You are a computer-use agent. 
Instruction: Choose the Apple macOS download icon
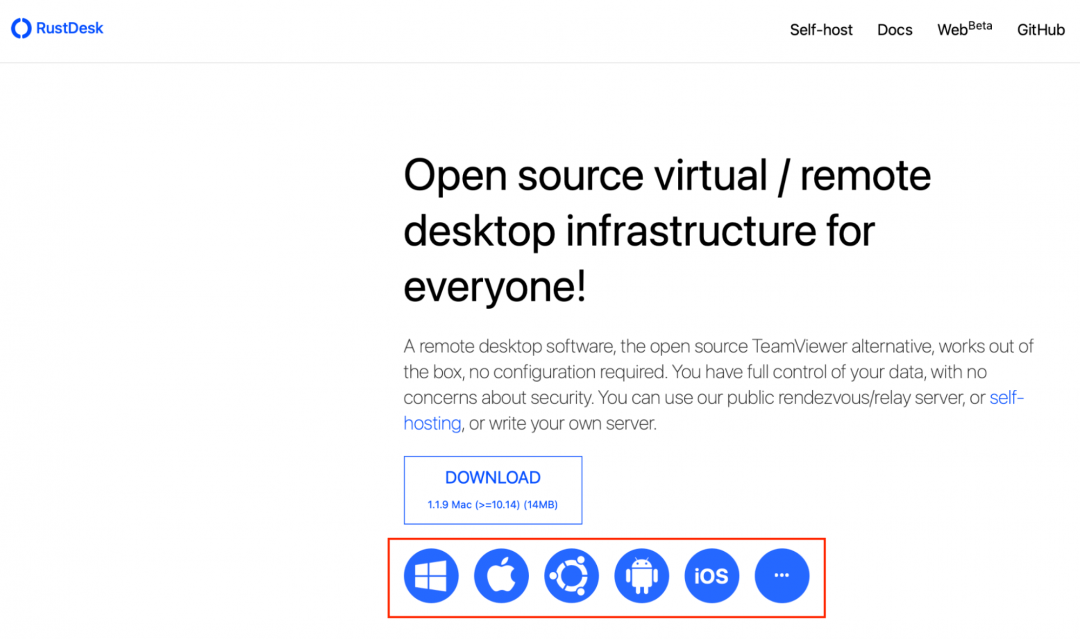501,576
